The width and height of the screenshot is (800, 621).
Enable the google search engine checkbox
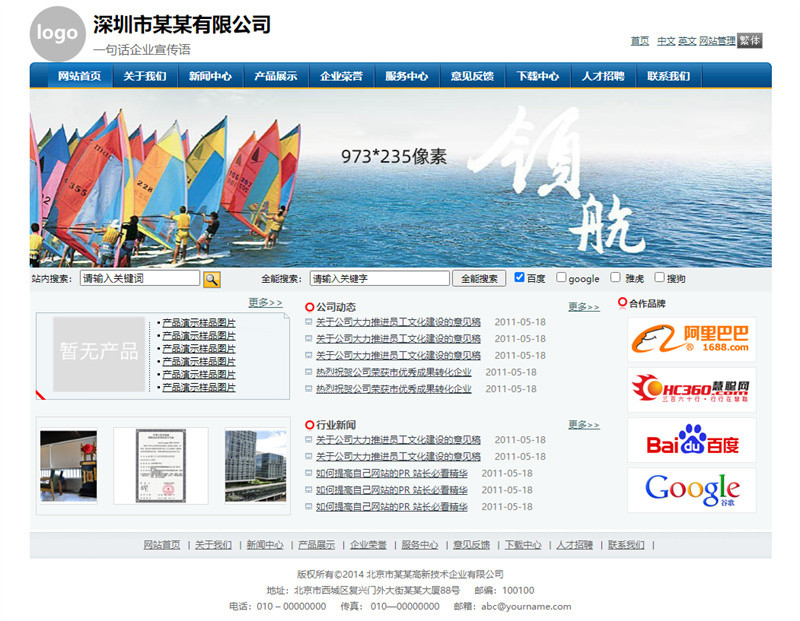click(x=561, y=277)
